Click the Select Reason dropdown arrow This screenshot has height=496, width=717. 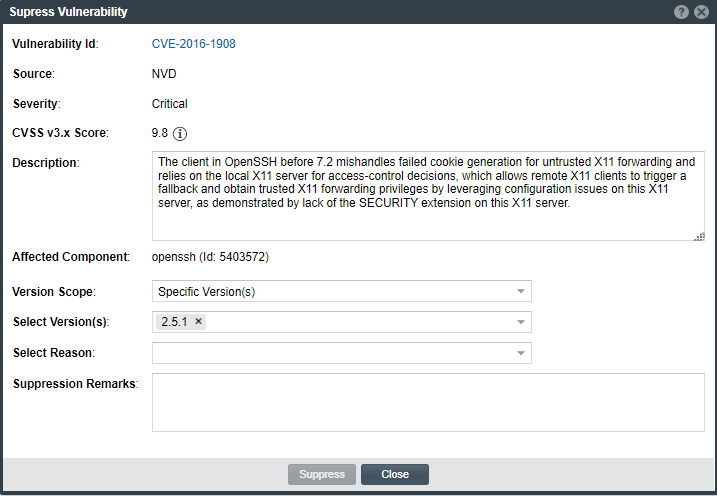(x=520, y=353)
